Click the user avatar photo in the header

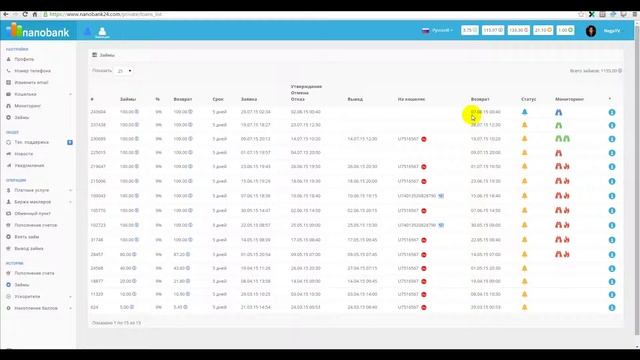[591, 31]
